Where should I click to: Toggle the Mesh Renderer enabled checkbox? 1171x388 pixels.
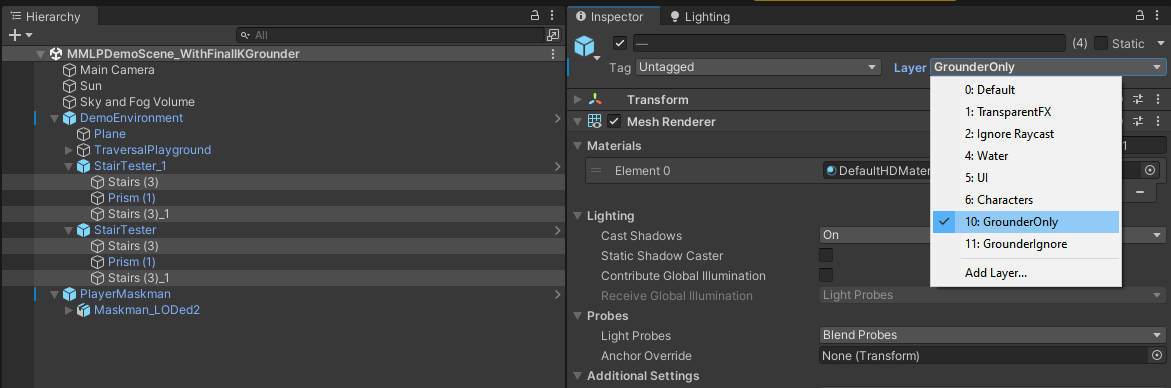pyautogui.click(x=614, y=122)
